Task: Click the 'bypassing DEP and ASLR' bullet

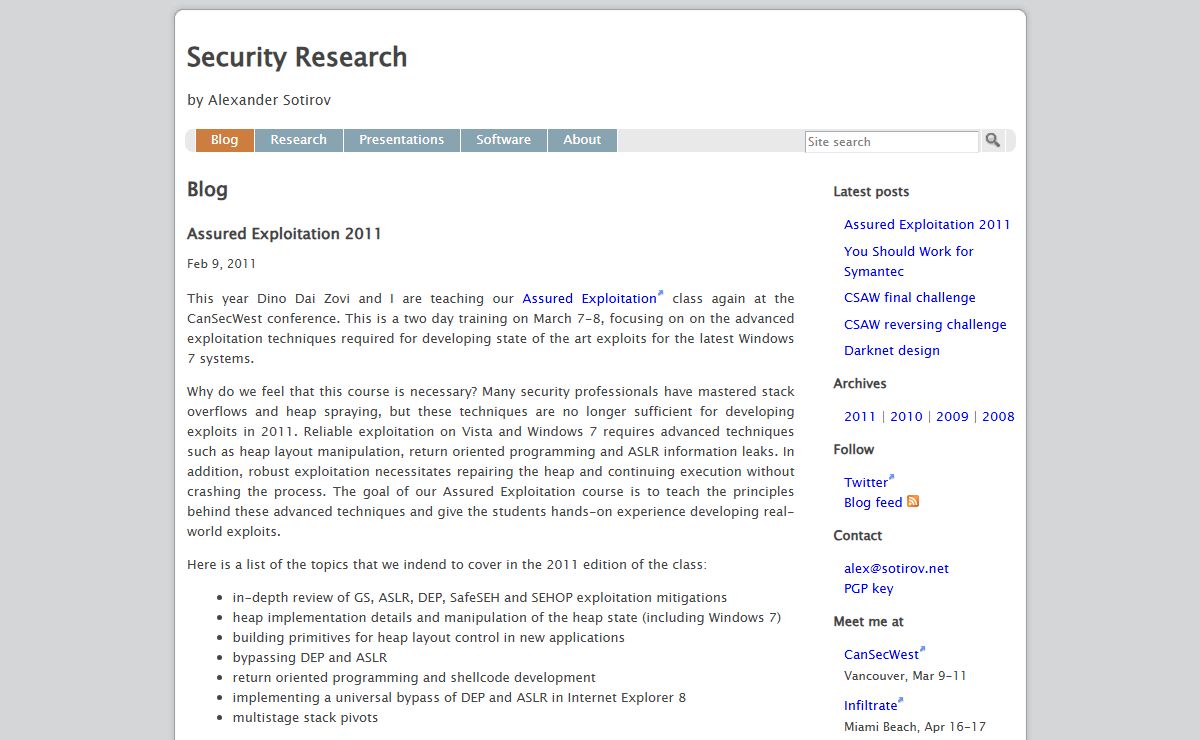Action: pyautogui.click(x=310, y=658)
